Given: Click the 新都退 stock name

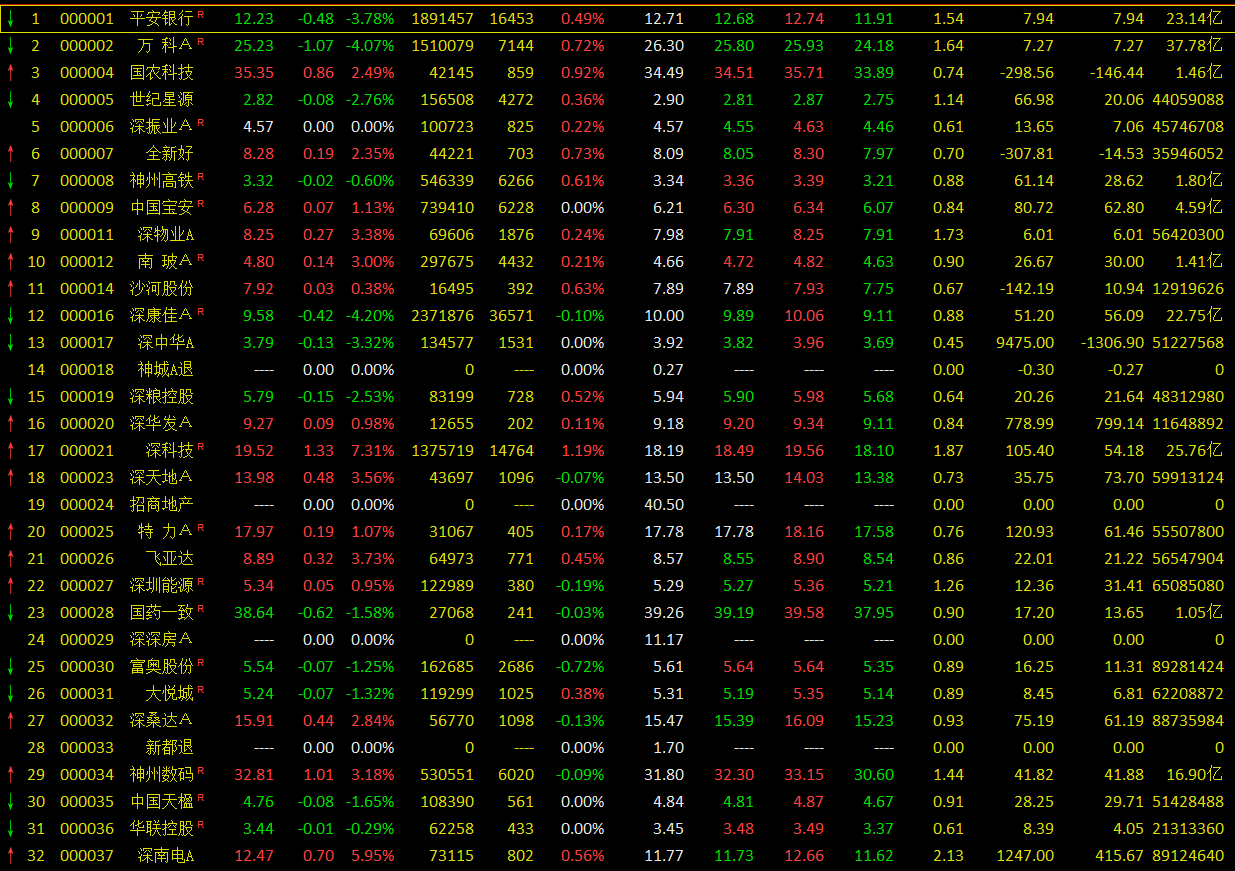Looking at the screenshot, I should pos(170,747).
